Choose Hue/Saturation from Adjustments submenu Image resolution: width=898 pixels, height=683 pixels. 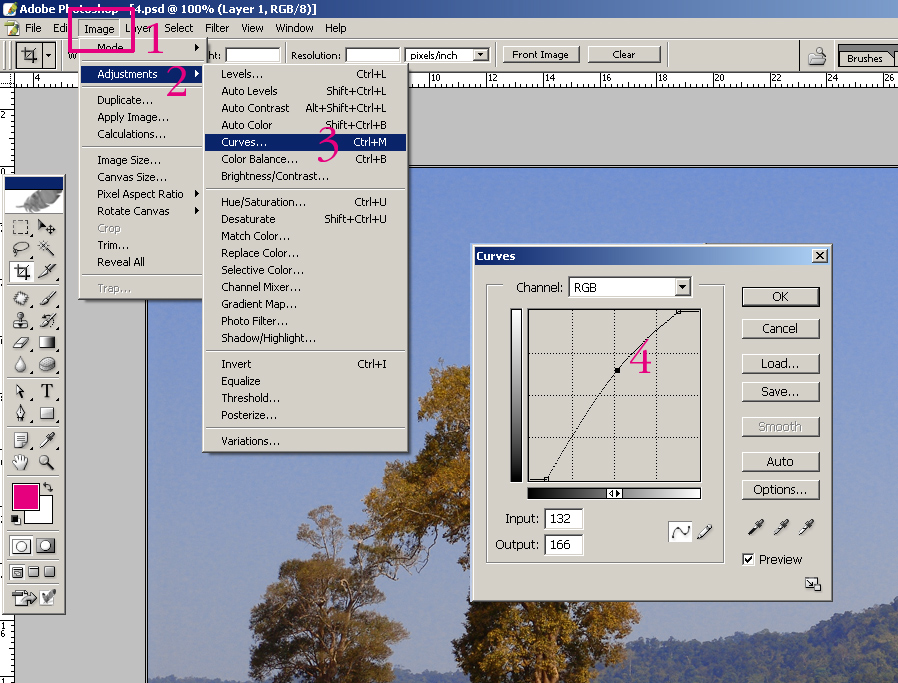tap(263, 202)
